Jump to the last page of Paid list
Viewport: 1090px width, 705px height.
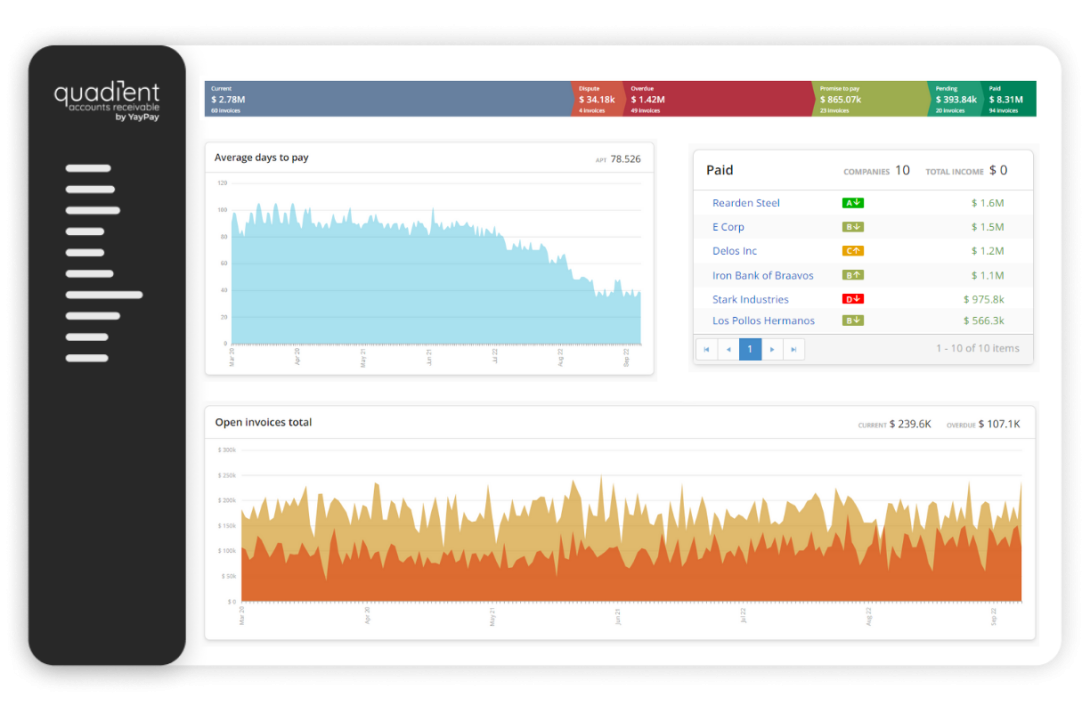tap(793, 349)
